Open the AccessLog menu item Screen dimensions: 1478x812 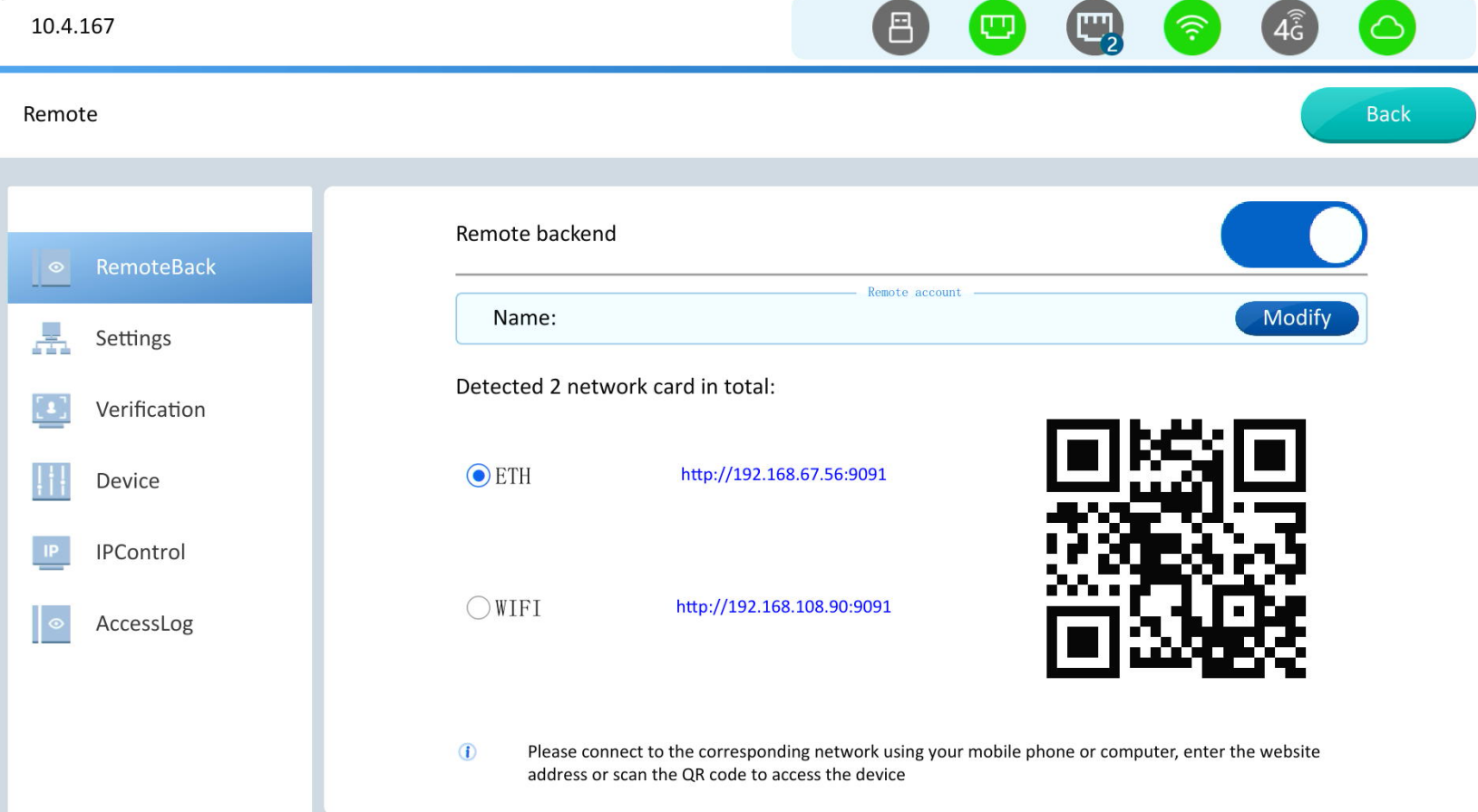(144, 623)
